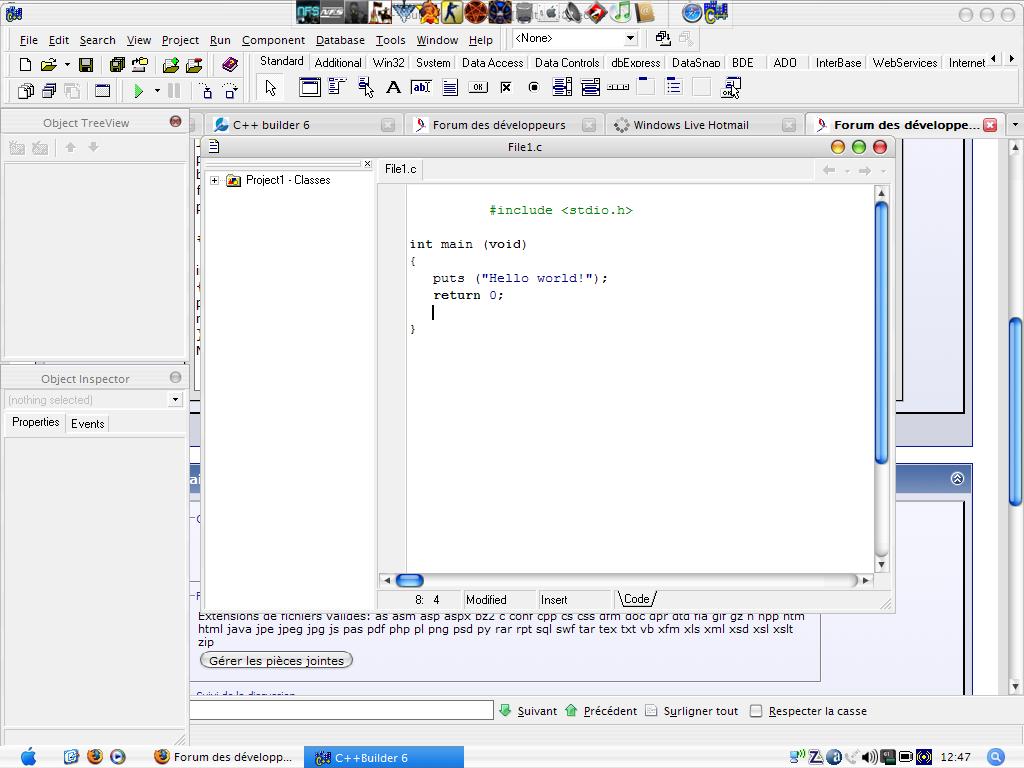1024x768 pixels.
Task: Select the CheckBox component in the palette
Action: coord(506,87)
